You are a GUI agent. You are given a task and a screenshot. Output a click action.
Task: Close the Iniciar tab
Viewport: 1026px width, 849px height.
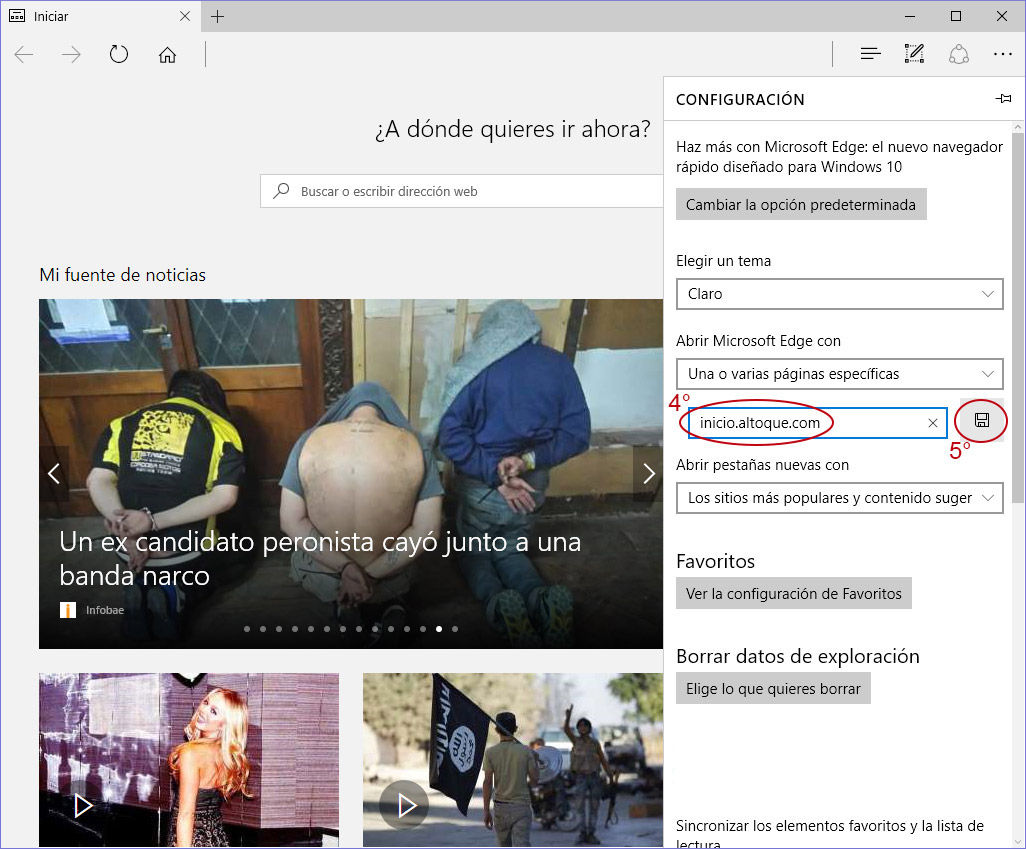pyautogui.click(x=185, y=16)
